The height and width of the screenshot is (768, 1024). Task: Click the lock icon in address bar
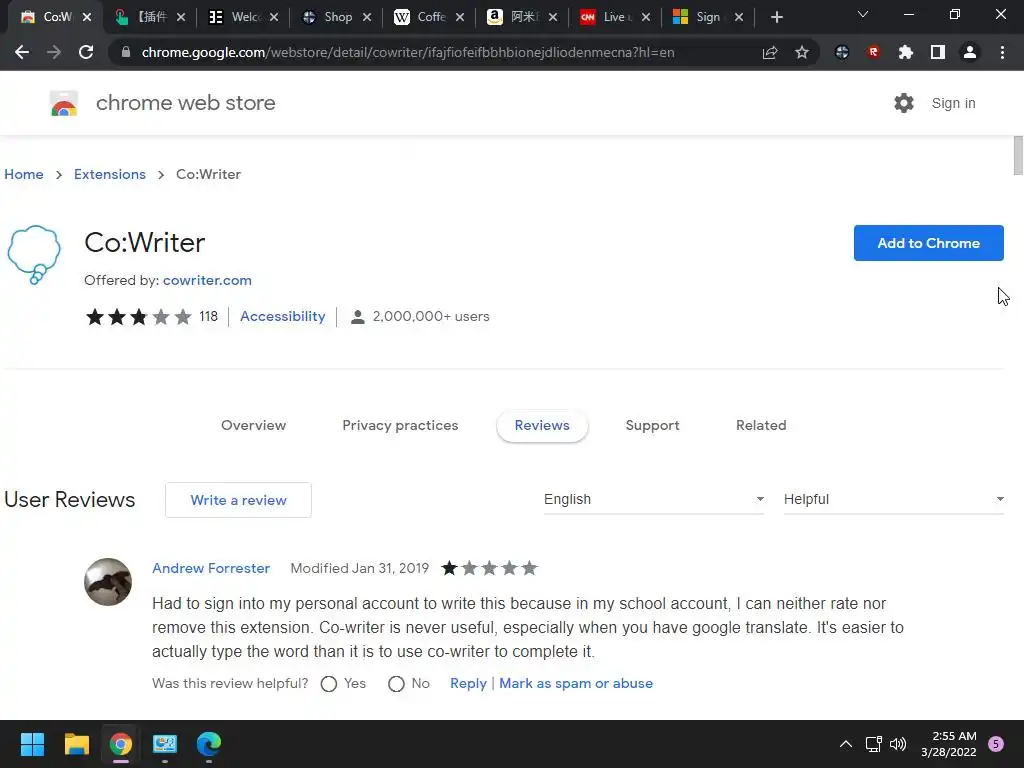tap(126, 52)
